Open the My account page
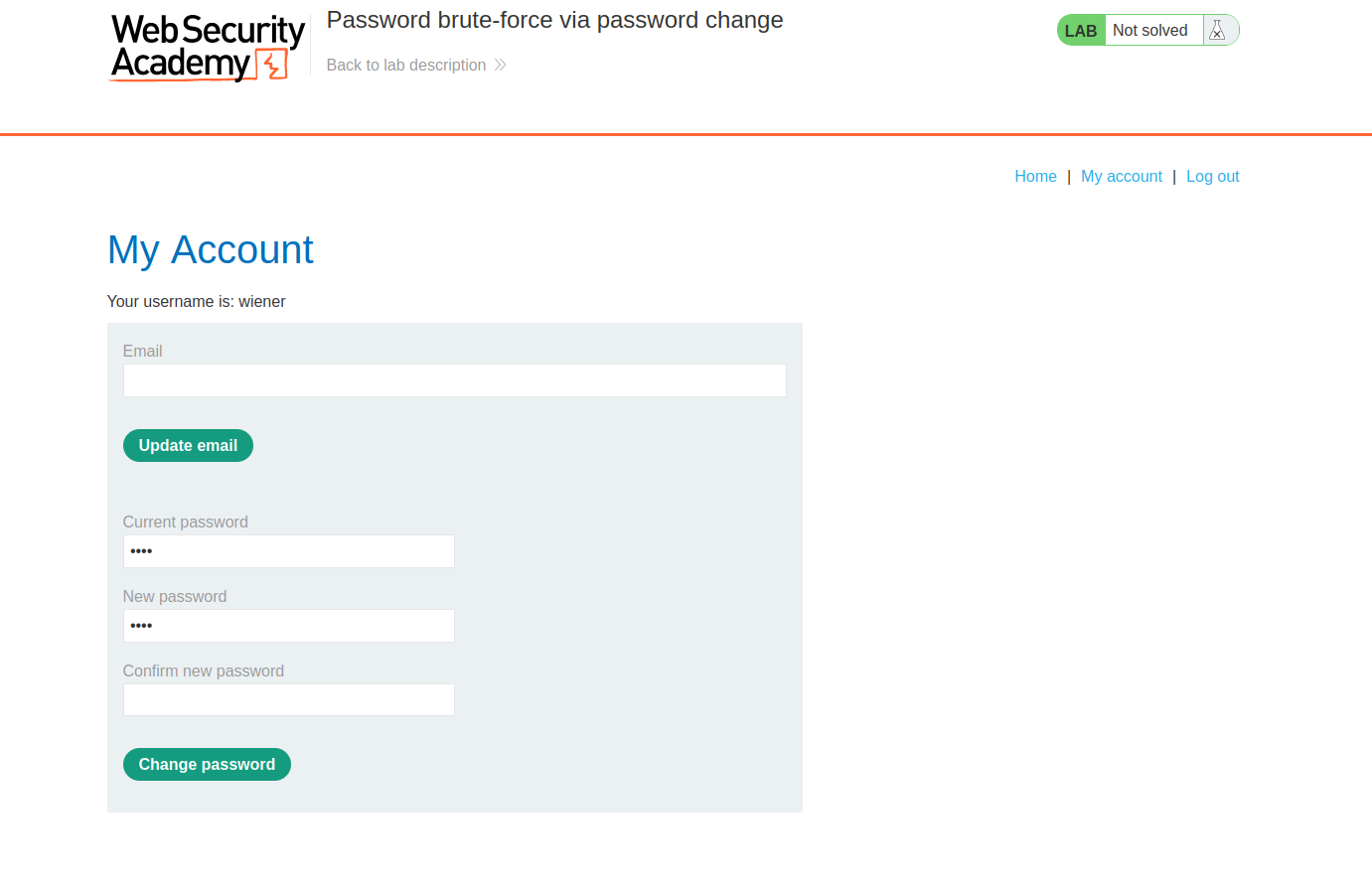Image resolution: width=1372 pixels, height=895 pixels. point(1121,176)
